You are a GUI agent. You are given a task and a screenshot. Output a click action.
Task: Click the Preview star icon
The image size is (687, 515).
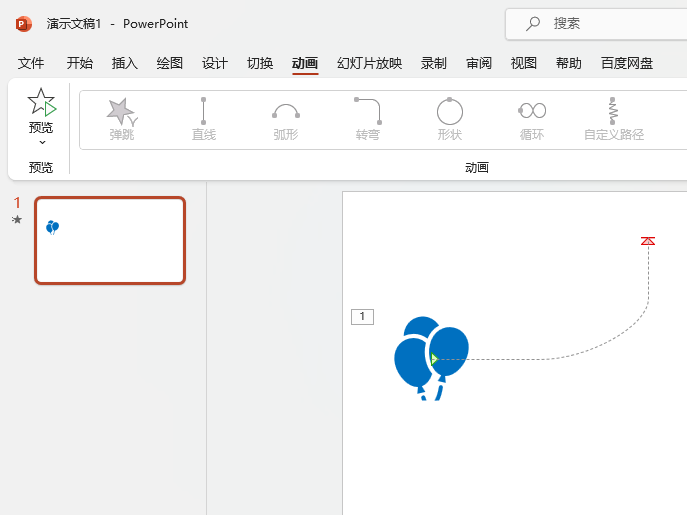[41, 103]
